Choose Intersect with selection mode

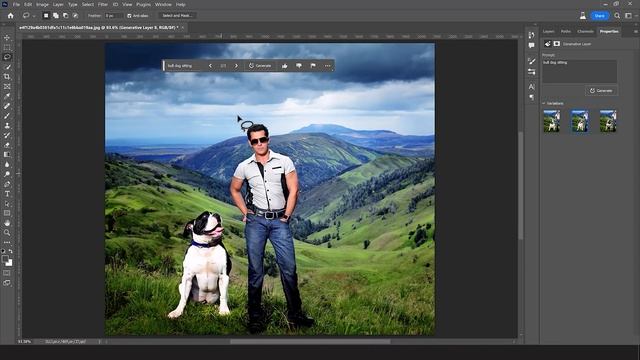point(75,16)
